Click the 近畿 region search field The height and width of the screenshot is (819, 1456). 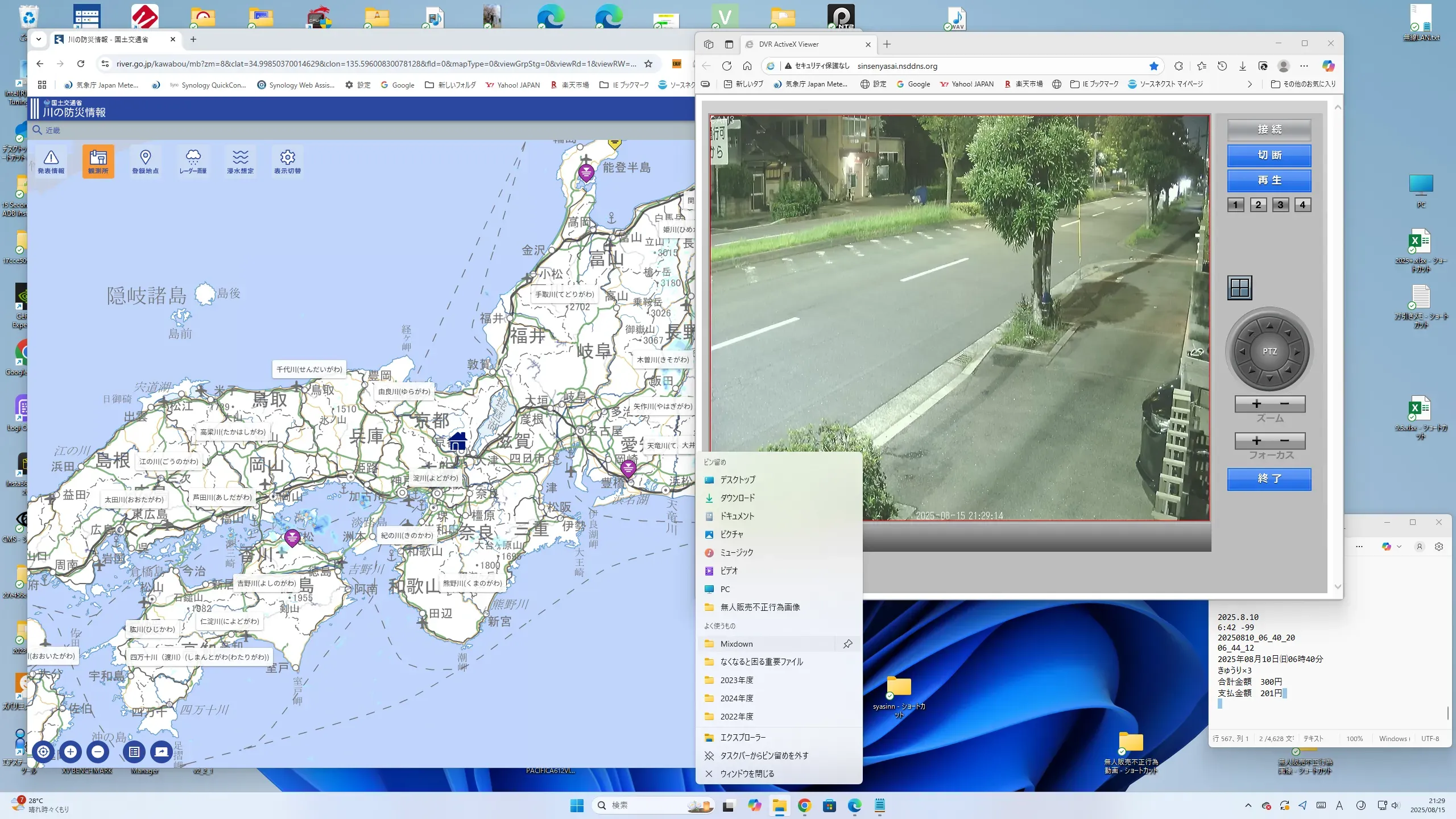(x=53, y=130)
